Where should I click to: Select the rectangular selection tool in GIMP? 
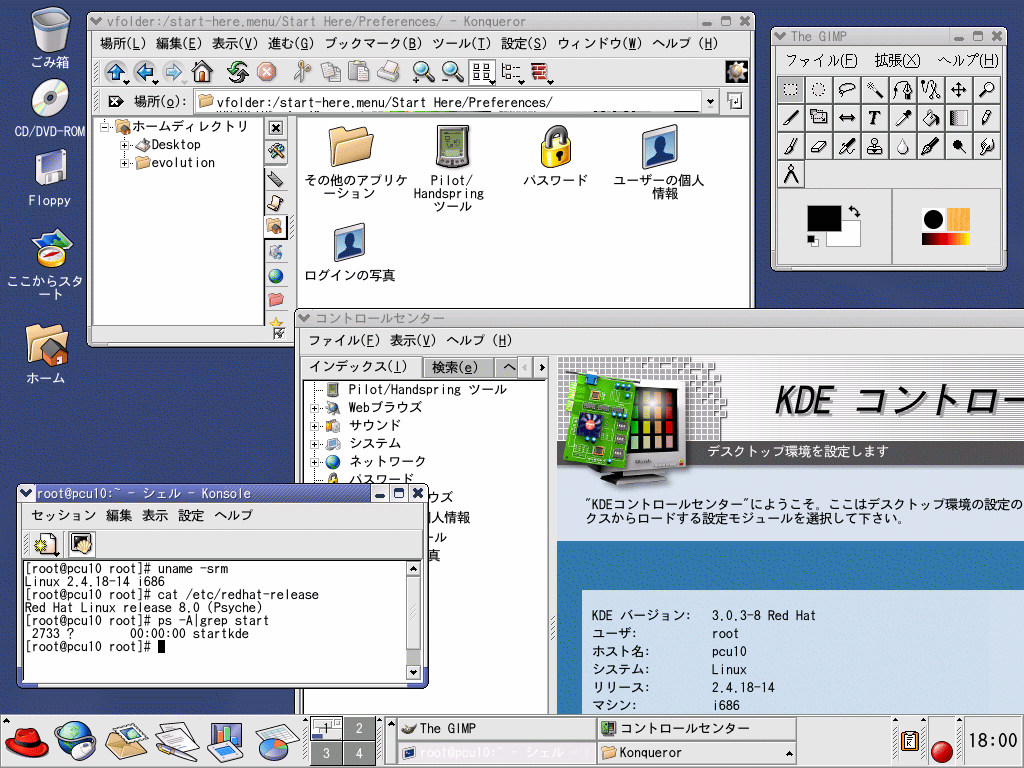[x=791, y=89]
